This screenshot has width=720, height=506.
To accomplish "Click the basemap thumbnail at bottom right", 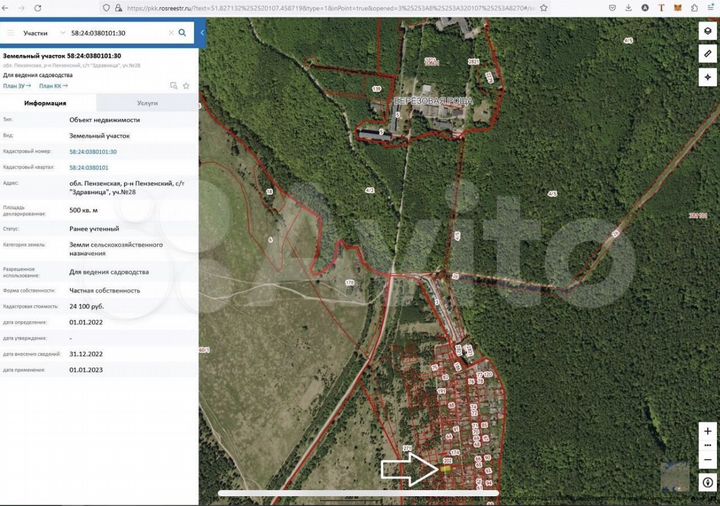I will (675, 476).
